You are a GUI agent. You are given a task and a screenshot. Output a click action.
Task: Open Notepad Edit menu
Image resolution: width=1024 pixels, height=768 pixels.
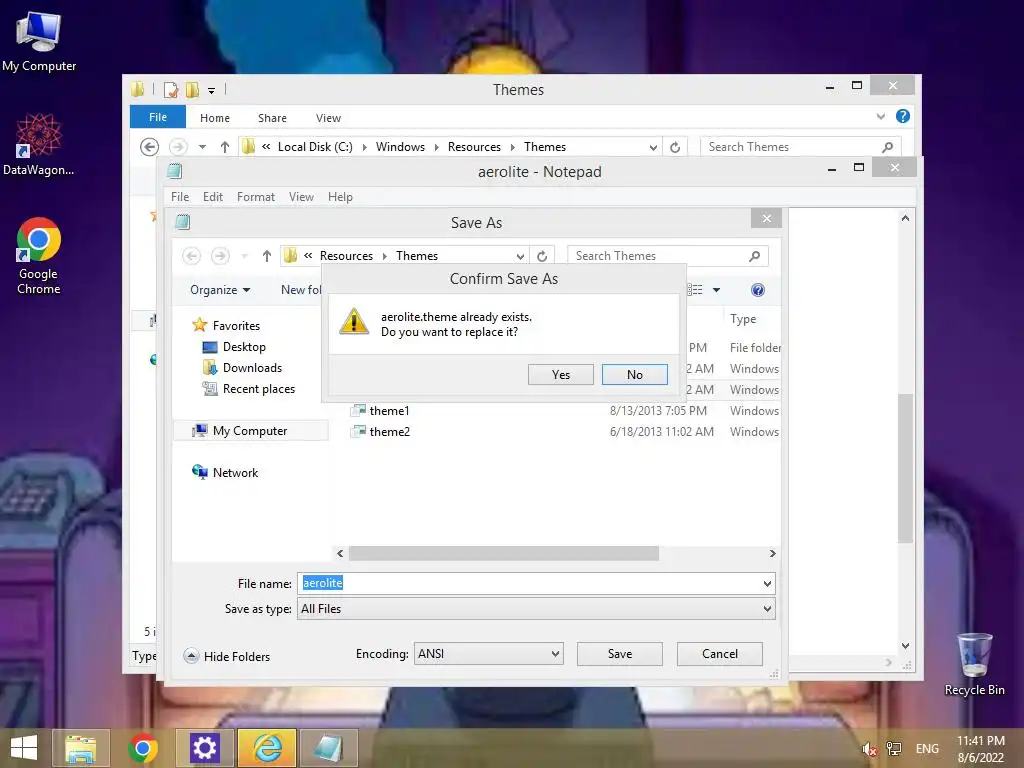pos(213,197)
